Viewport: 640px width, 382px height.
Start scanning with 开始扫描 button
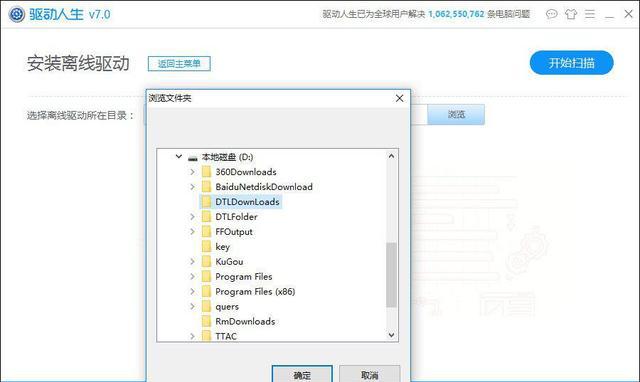571,63
